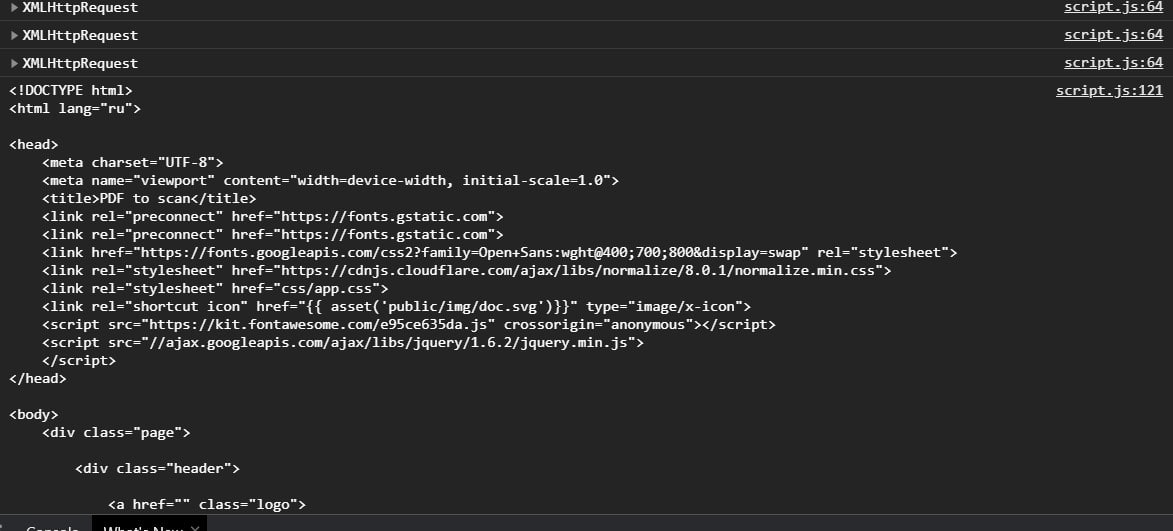Open script.js:121 source link
The height and width of the screenshot is (531, 1173).
tap(1109, 90)
